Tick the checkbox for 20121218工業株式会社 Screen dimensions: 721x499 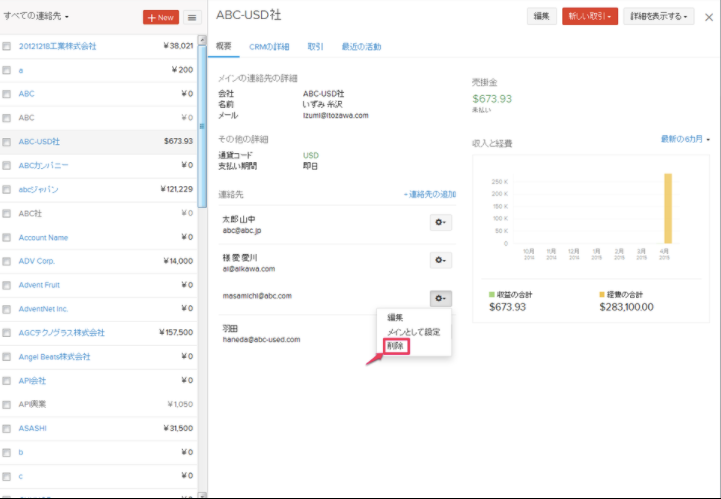click(7, 46)
